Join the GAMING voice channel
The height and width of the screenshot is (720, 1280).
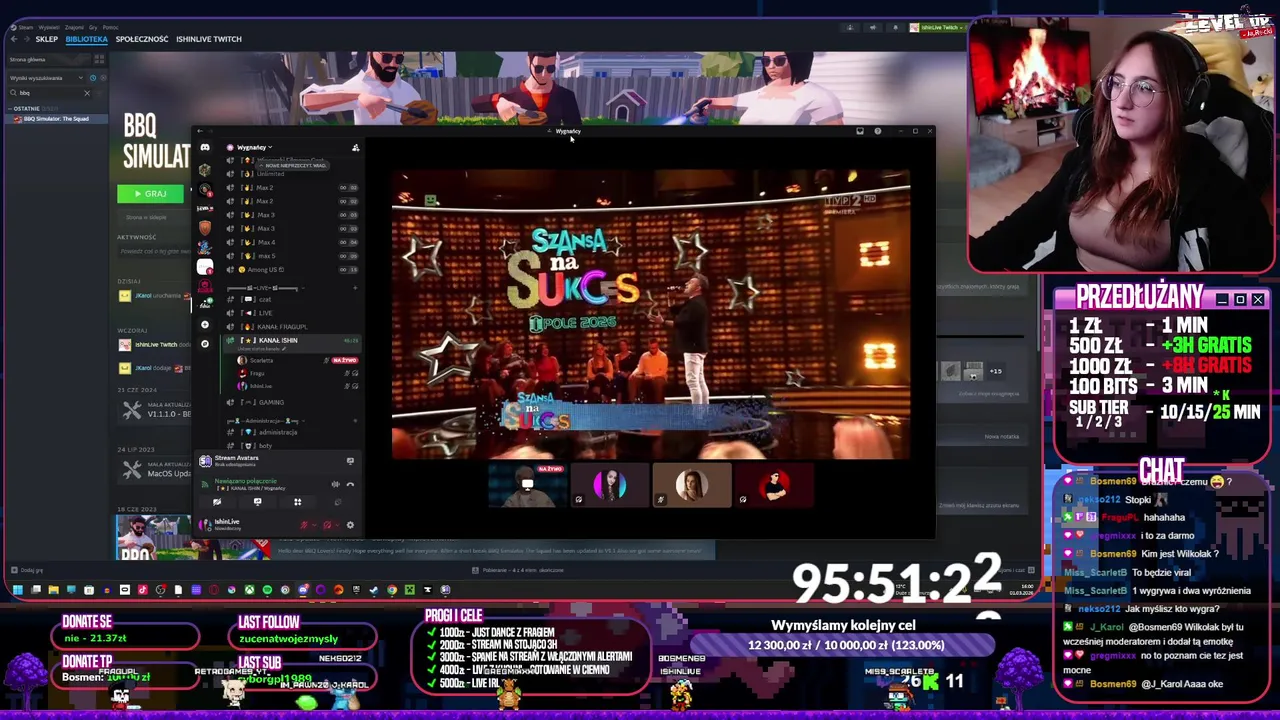[290, 402]
